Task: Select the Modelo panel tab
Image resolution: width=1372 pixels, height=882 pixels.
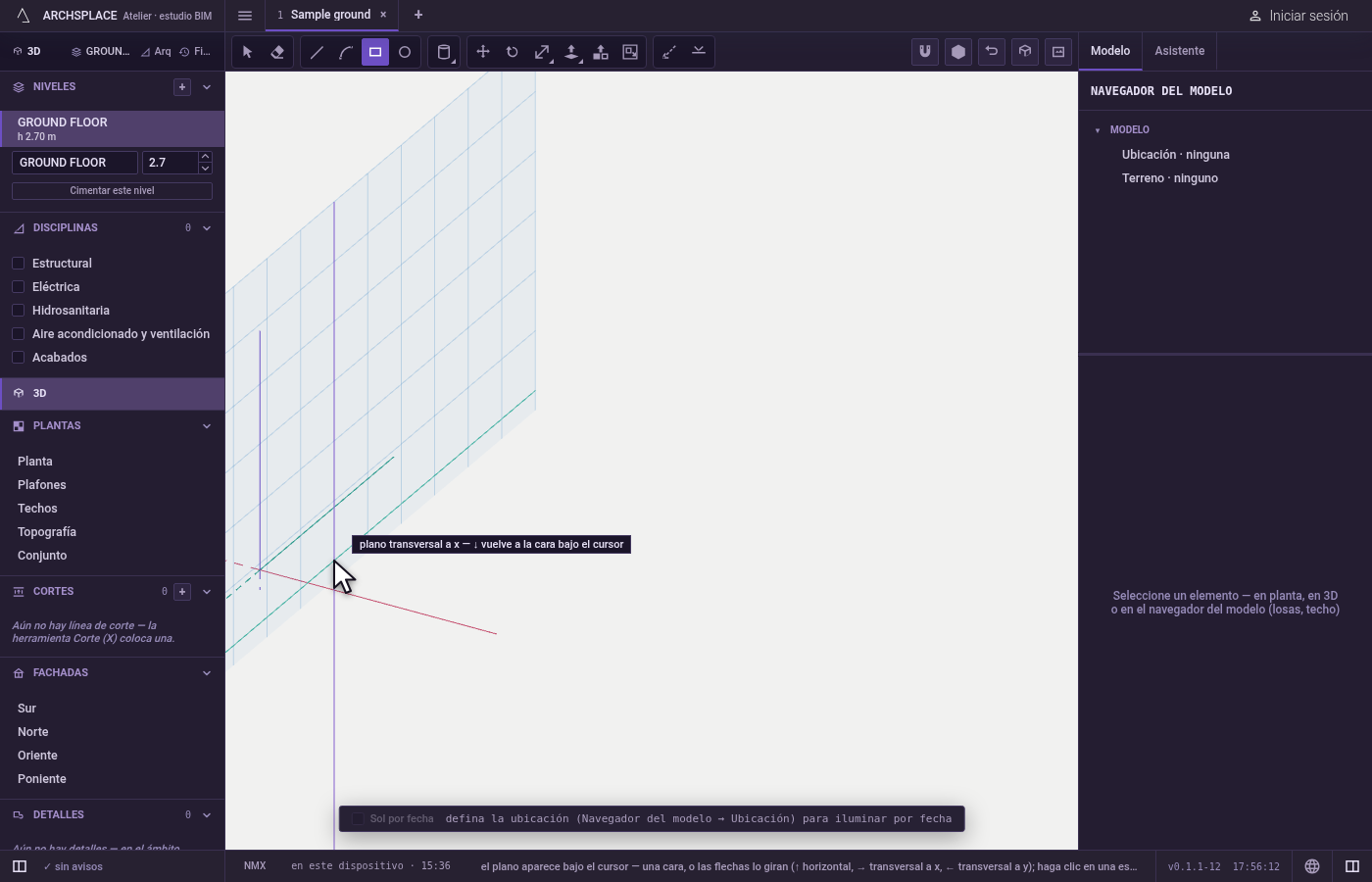Action: (x=1110, y=51)
